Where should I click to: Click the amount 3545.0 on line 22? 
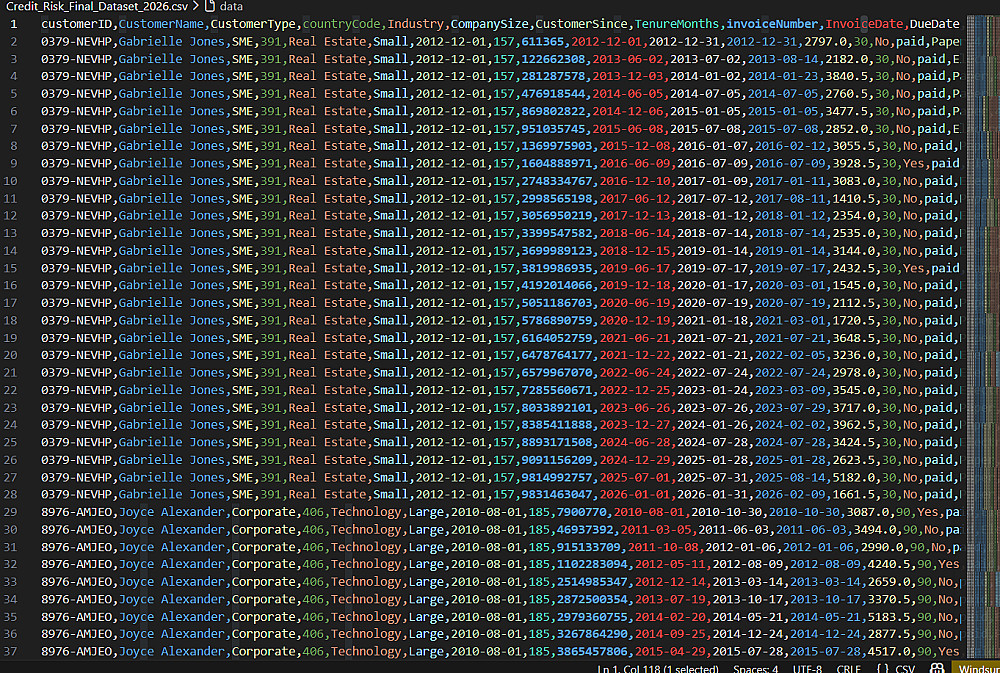pos(853,390)
